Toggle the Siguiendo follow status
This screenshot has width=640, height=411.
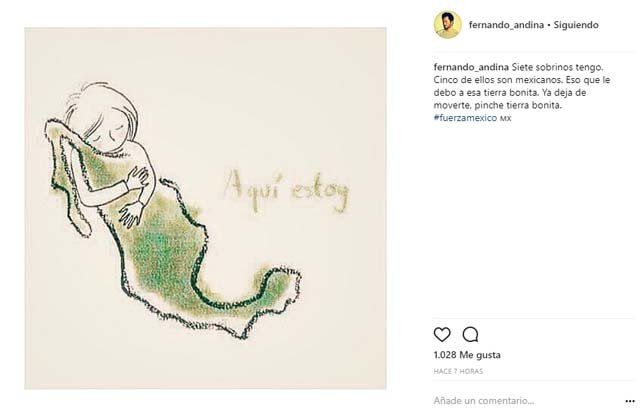point(576,25)
